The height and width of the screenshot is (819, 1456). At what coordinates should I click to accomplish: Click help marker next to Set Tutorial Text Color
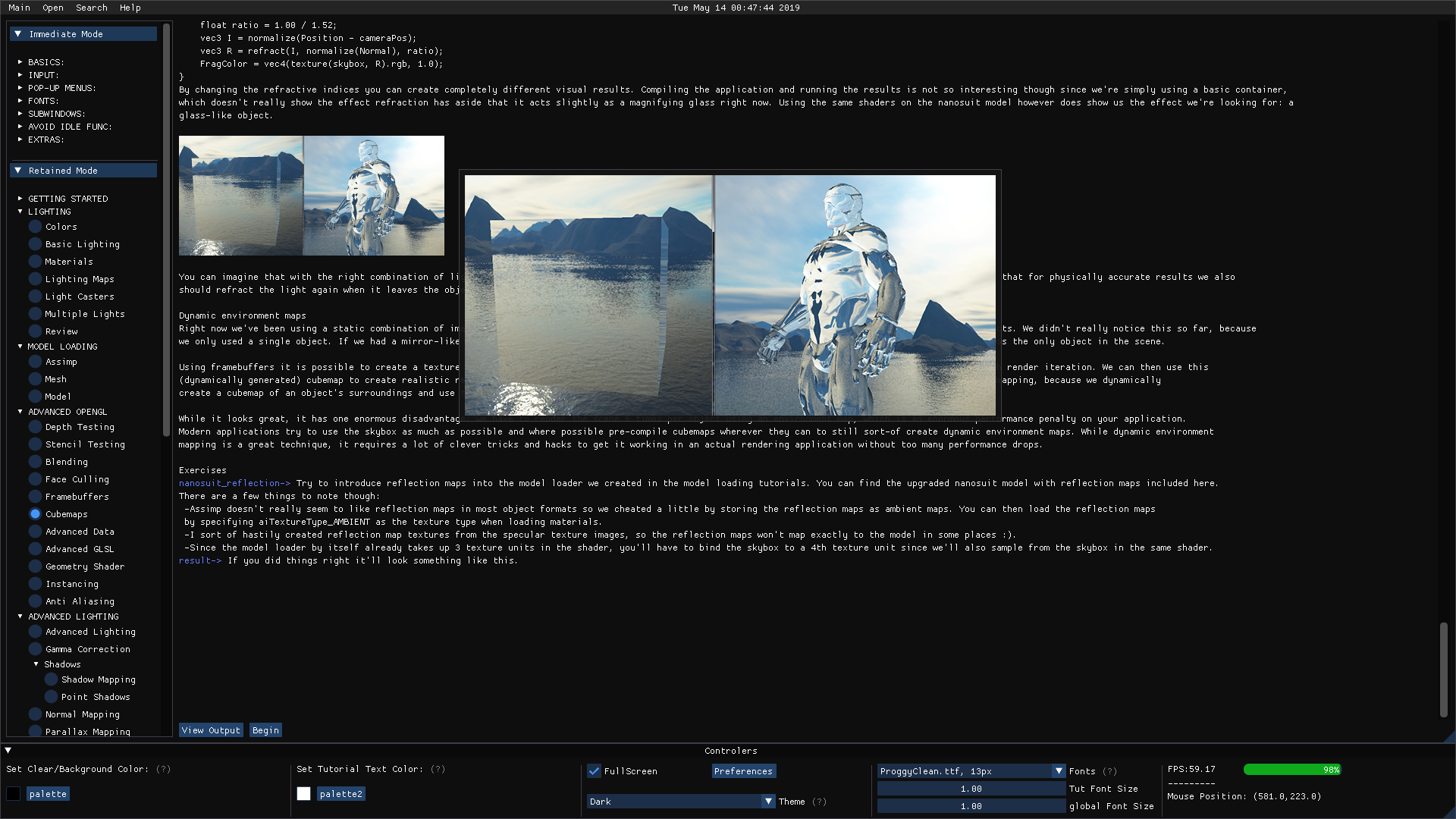438,769
